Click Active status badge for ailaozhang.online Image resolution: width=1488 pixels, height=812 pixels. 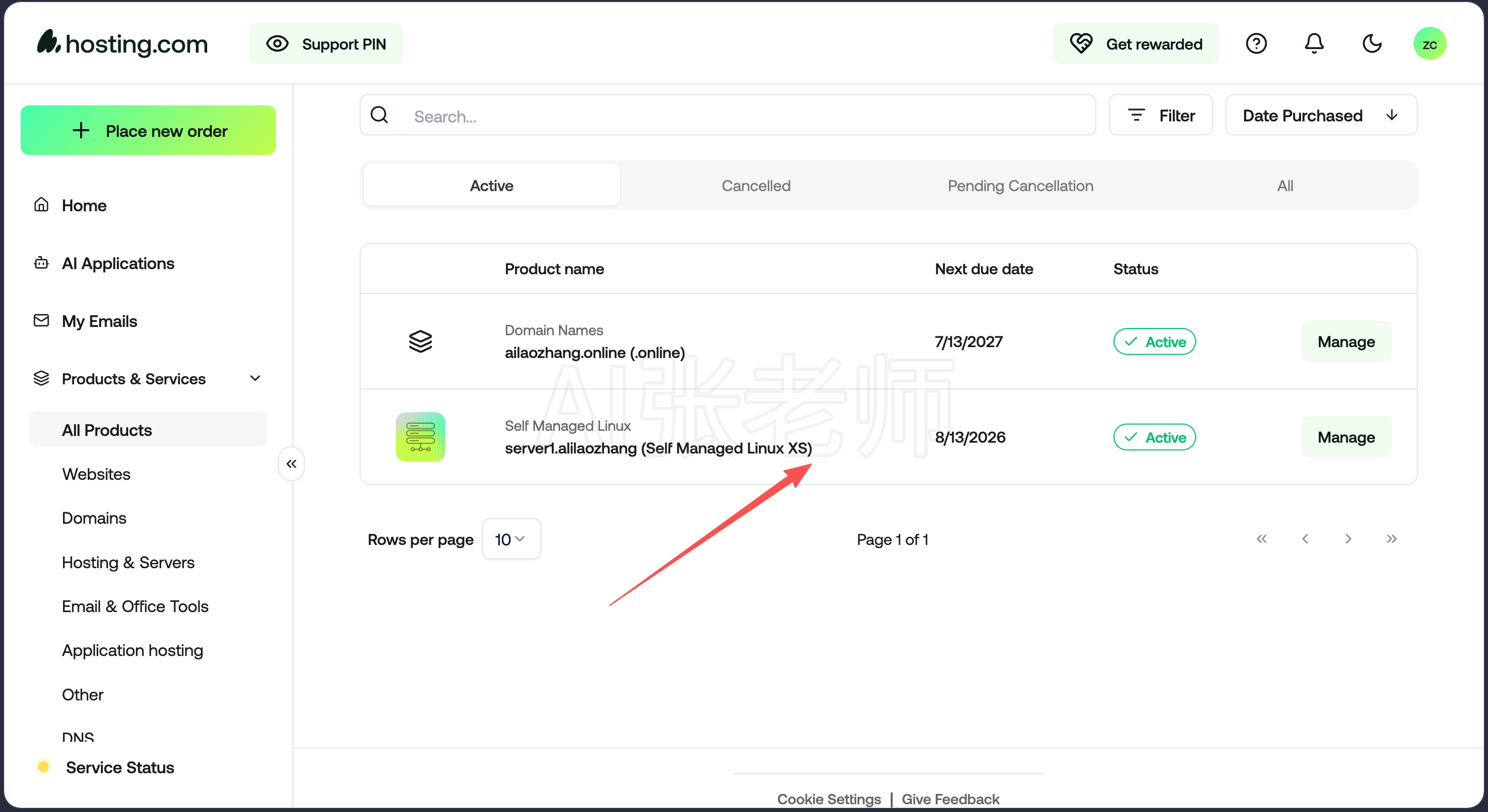point(1155,341)
